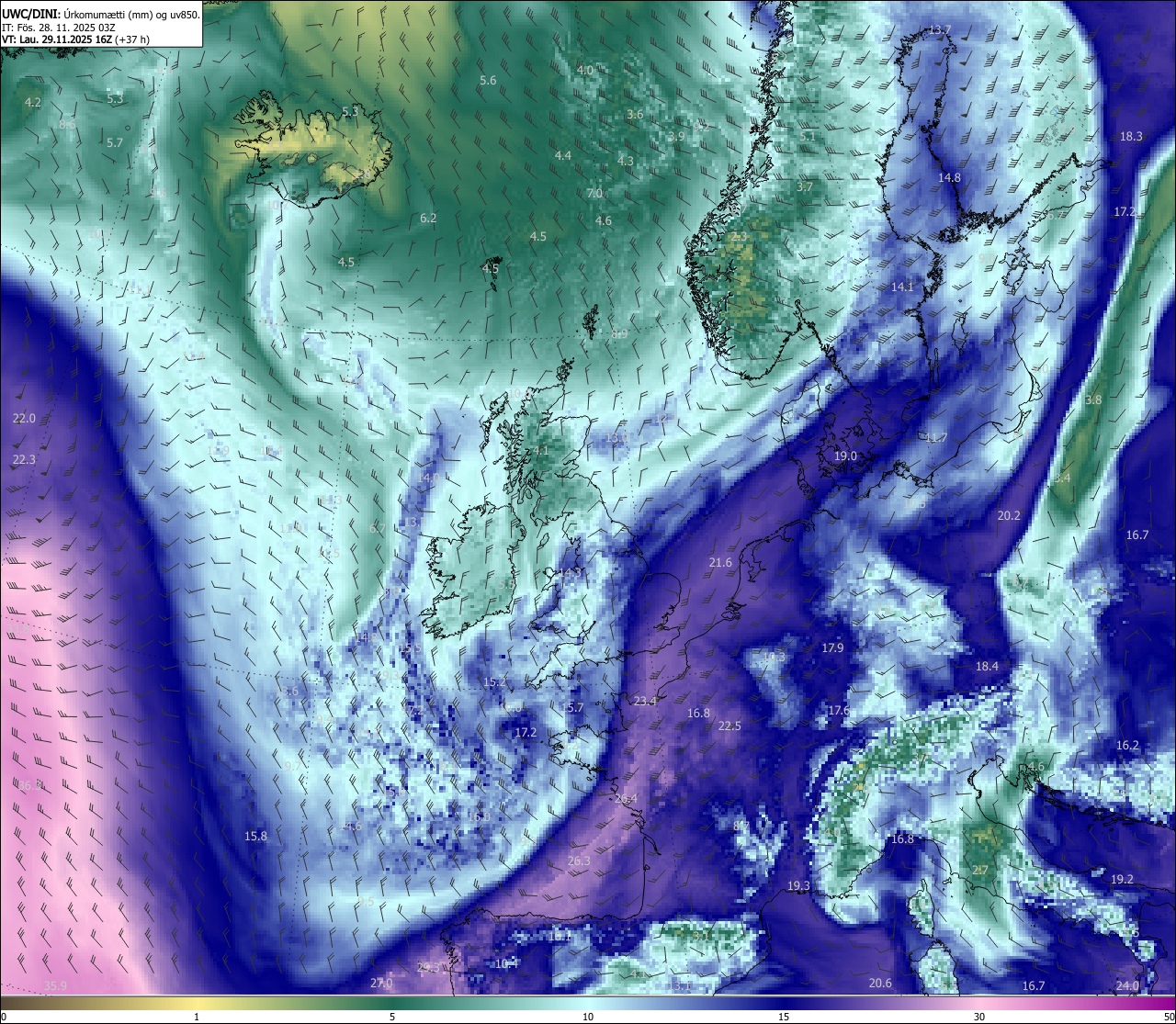Click the 17.6 value label

click(x=838, y=711)
